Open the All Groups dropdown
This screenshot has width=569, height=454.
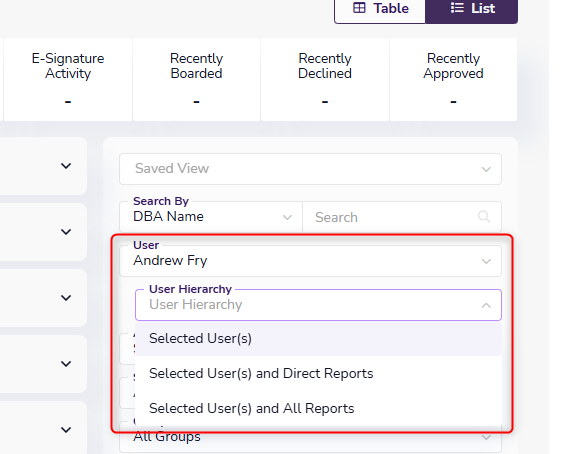pyautogui.click(x=310, y=438)
